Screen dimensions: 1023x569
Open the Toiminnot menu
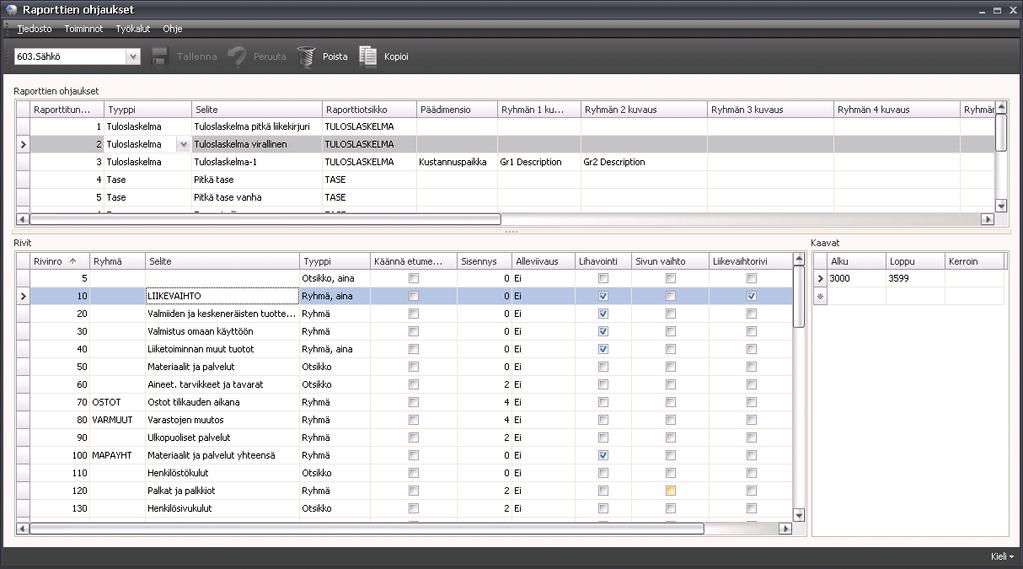(84, 29)
